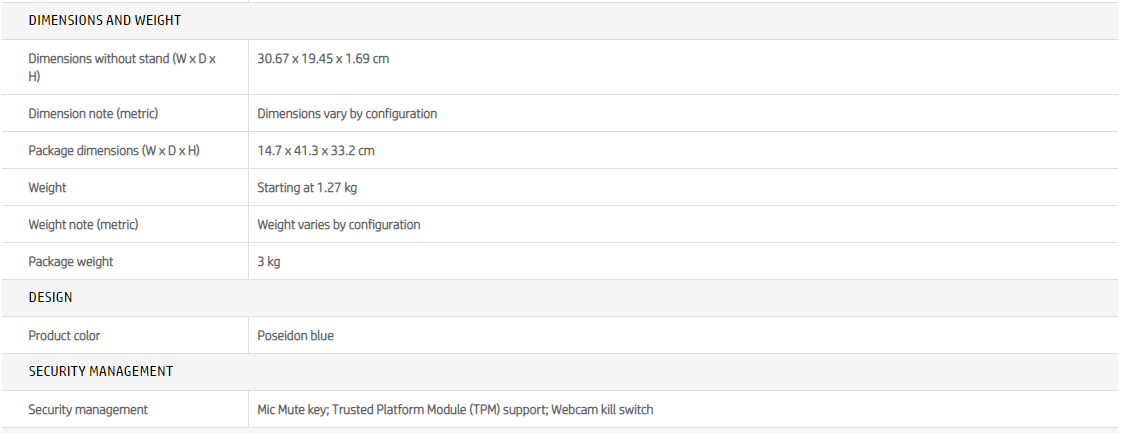Click the 30.67 x 19.45 x 1.69 cm value
The height and width of the screenshot is (433, 1121).
[323, 59]
